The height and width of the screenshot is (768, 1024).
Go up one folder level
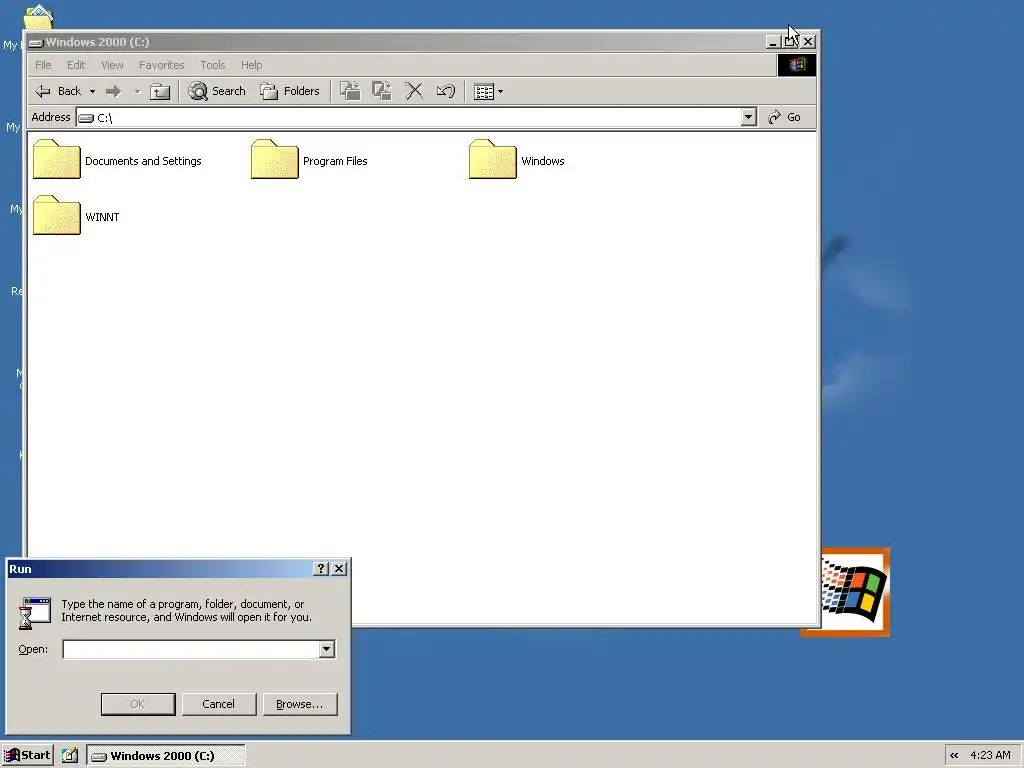tap(160, 91)
